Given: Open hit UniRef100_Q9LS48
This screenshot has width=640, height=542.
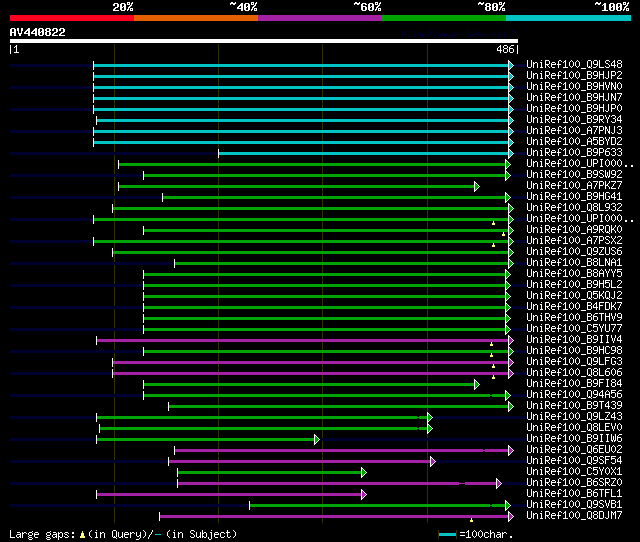Looking at the screenshot, I should coord(574,64).
